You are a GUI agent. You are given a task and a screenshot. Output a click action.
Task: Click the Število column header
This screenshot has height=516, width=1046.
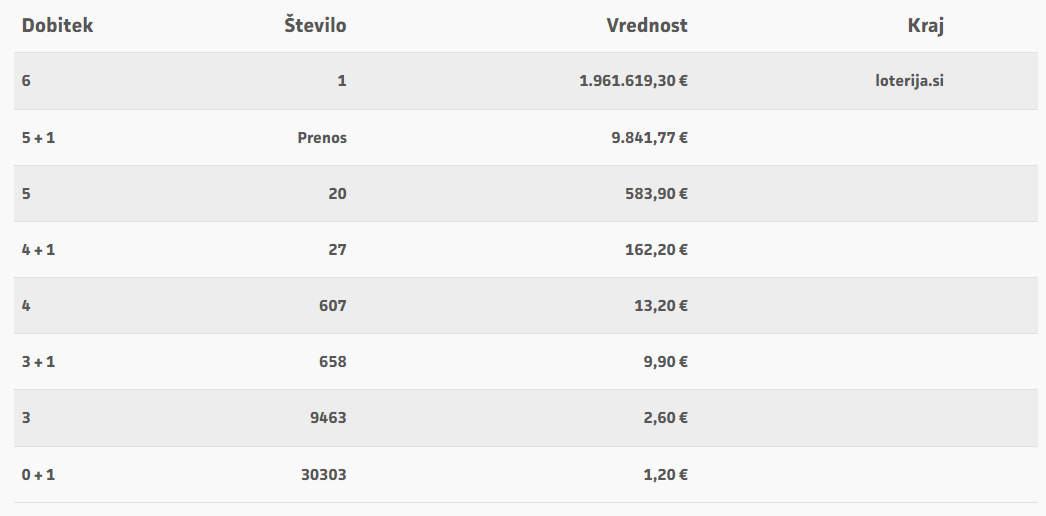(316, 25)
